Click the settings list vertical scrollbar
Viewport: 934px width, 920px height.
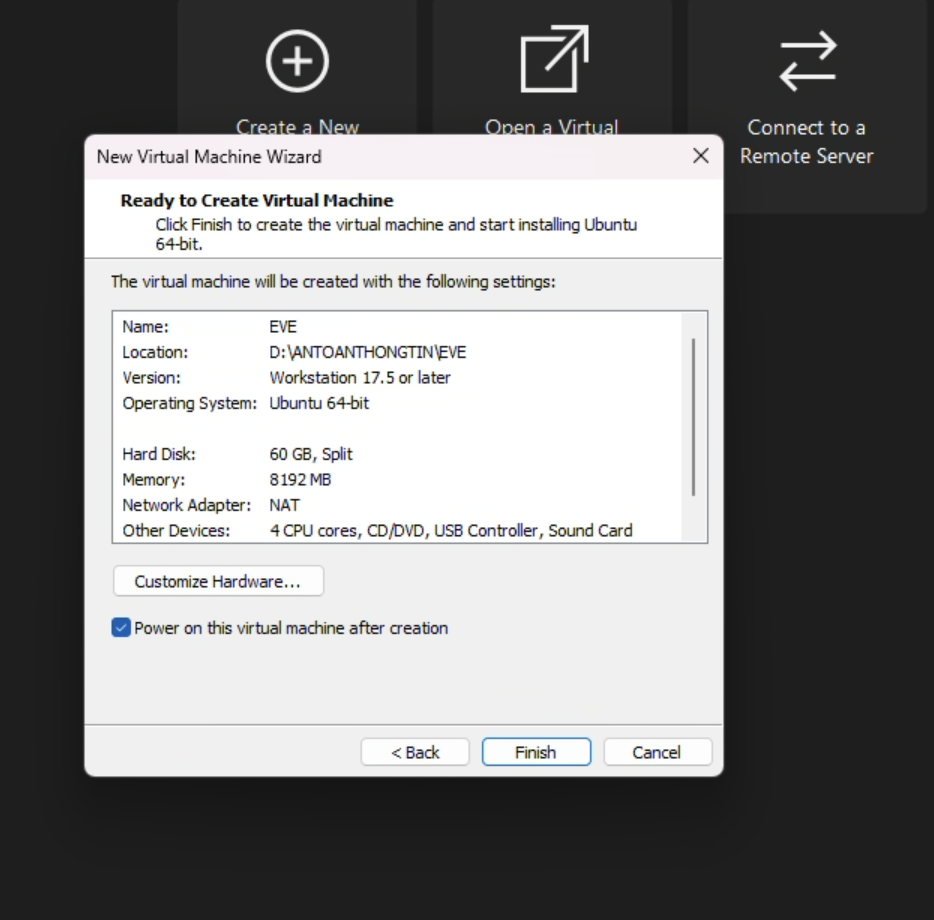pyautogui.click(x=693, y=417)
